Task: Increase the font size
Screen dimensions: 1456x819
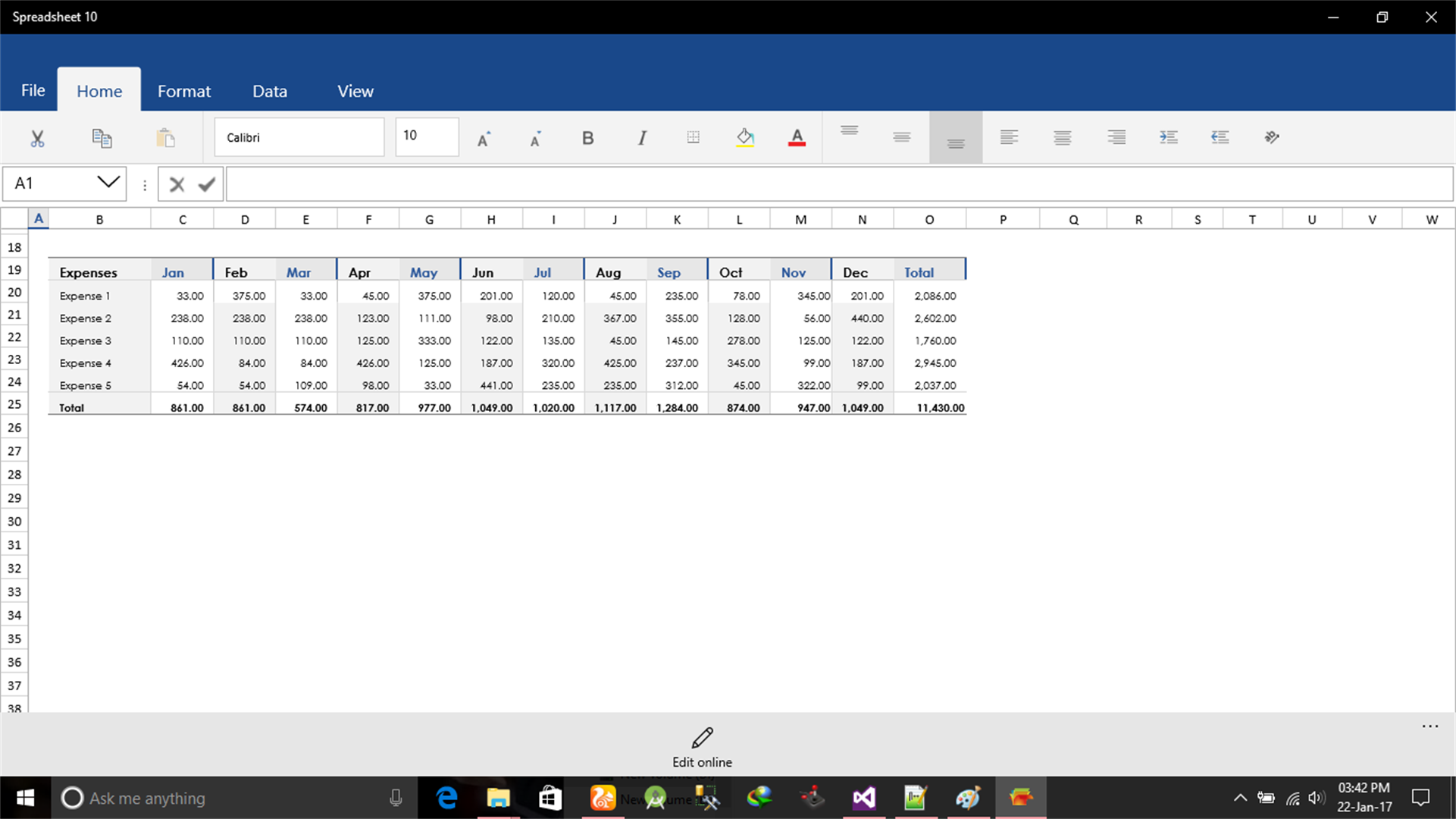Action: click(483, 137)
